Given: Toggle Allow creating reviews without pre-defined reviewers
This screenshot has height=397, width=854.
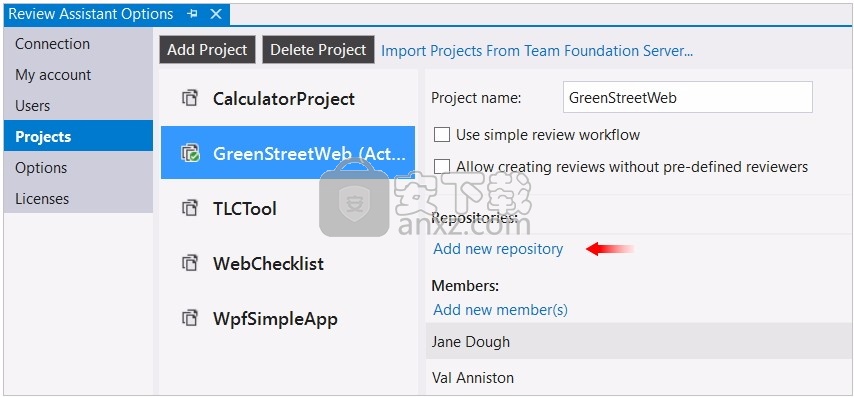Looking at the screenshot, I should pos(442,167).
